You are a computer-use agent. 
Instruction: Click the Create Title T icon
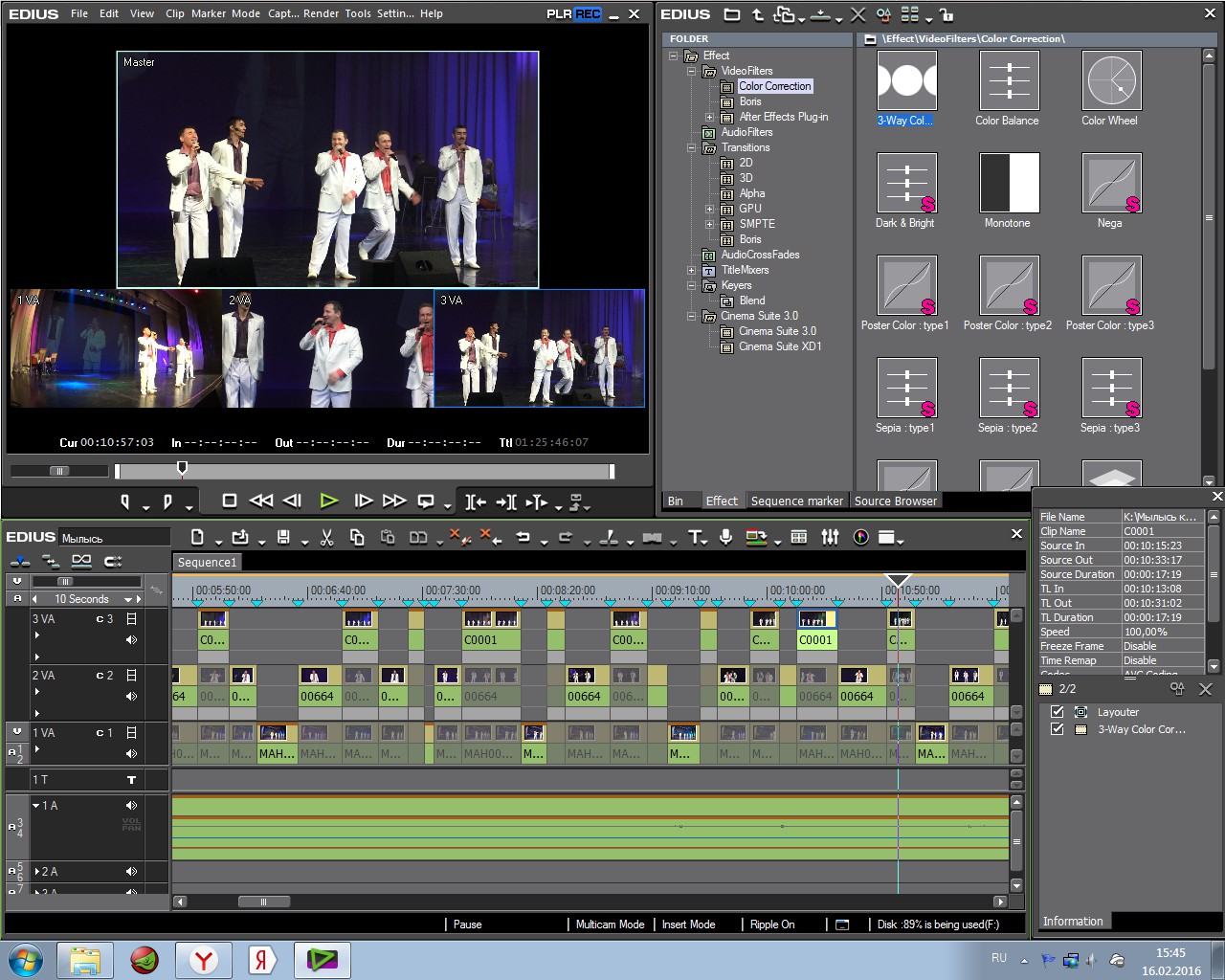tap(695, 537)
